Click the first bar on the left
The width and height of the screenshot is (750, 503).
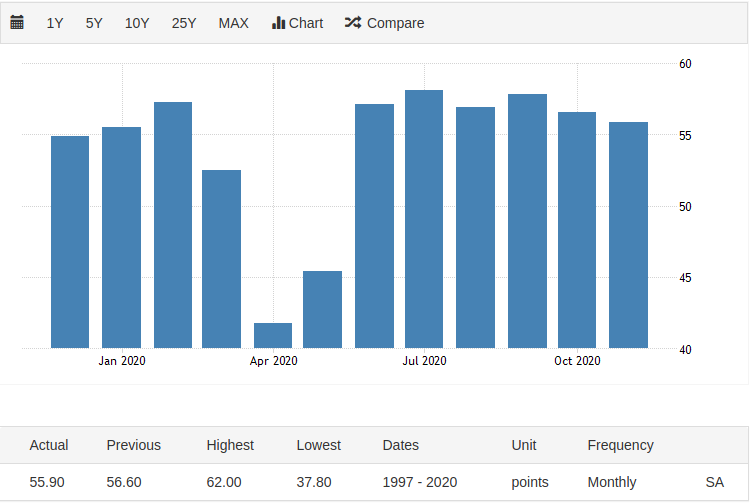pos(70,242)
